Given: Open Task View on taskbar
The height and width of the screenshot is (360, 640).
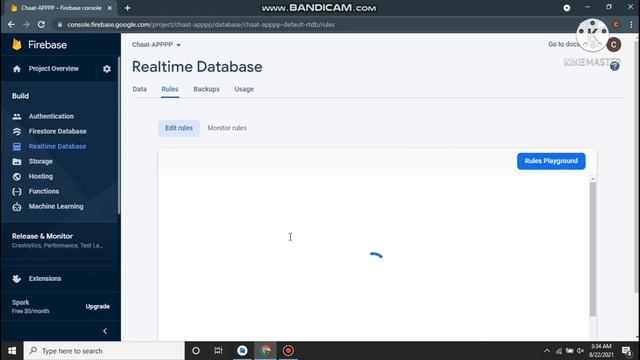Looking at the screenshot, I should pyautogui.click(x=218, y=351).
